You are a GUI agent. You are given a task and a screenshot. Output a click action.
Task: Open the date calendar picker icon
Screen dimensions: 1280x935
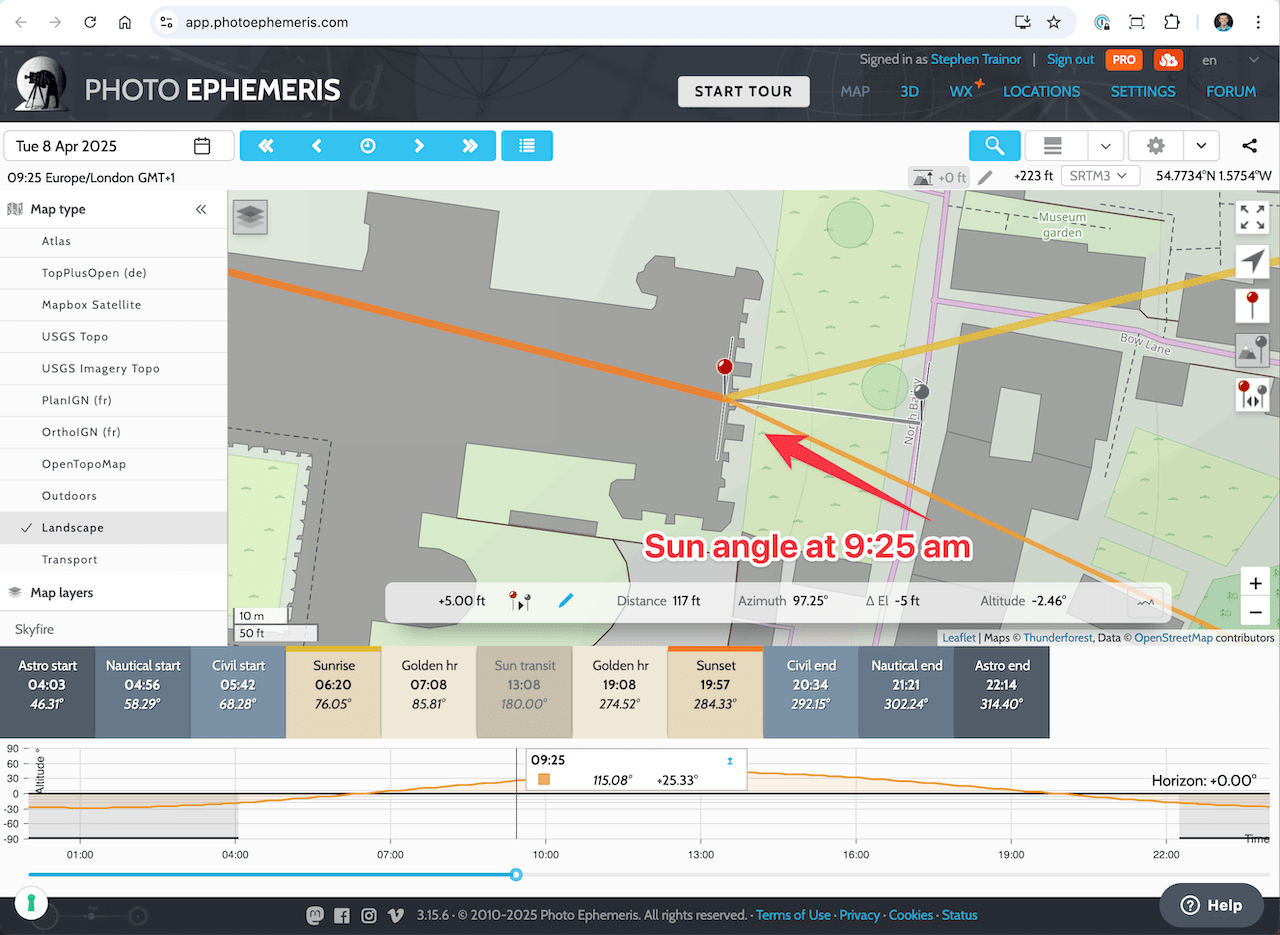click(x=202, y=146)
